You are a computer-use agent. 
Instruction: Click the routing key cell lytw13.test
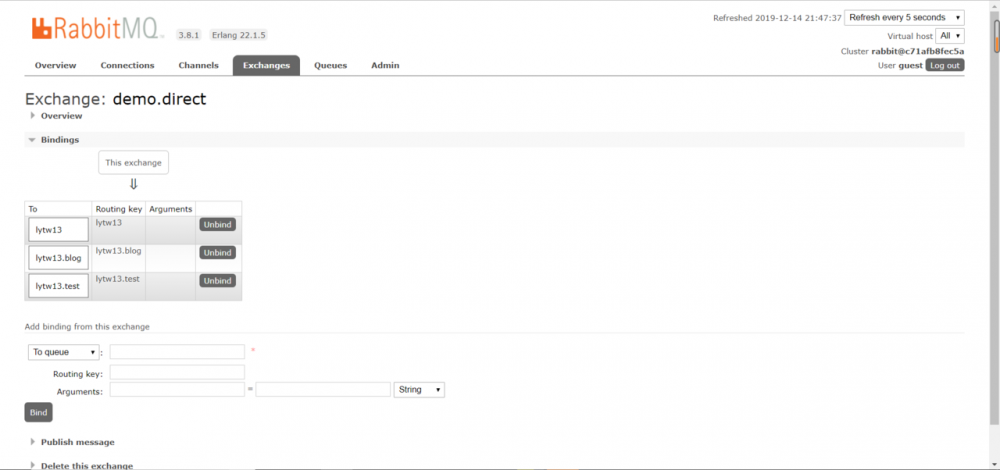pos(118,279)
